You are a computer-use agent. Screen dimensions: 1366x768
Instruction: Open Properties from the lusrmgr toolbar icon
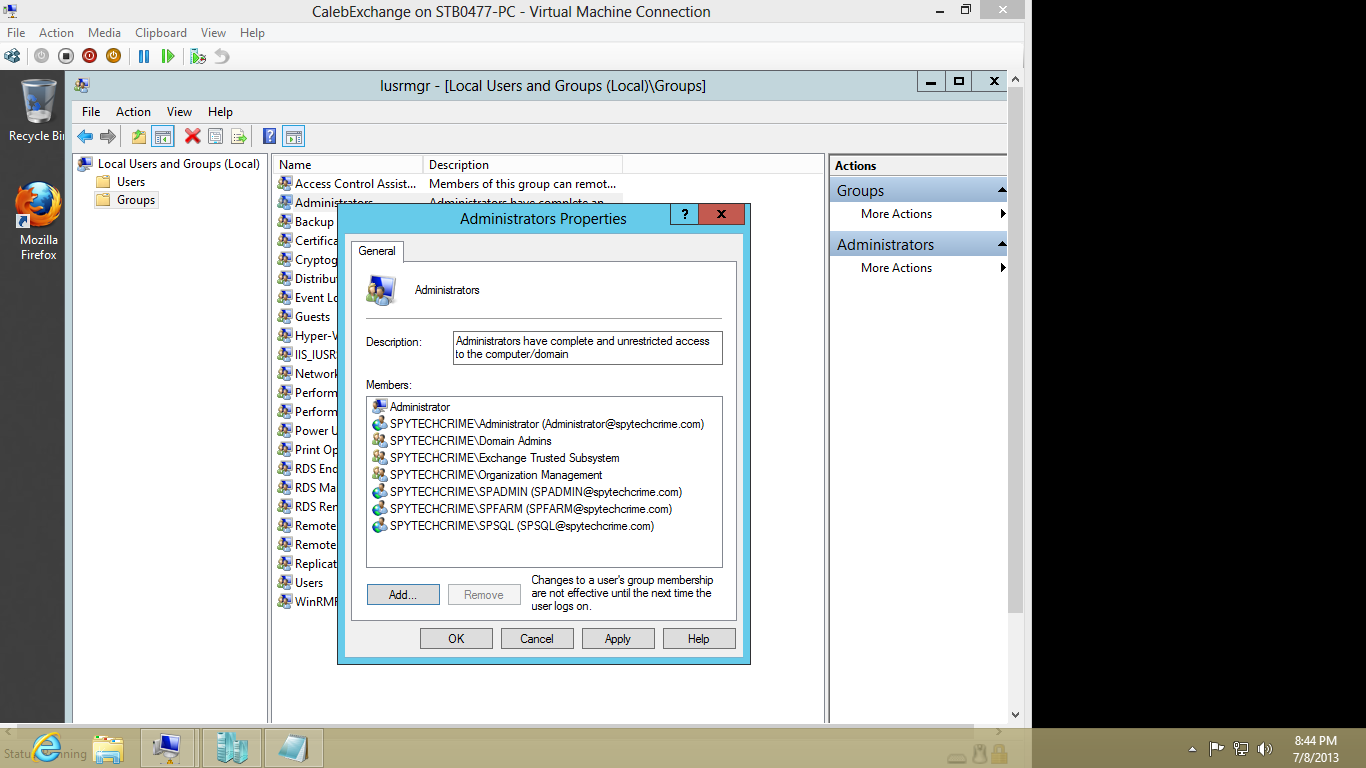coord(215,136)
